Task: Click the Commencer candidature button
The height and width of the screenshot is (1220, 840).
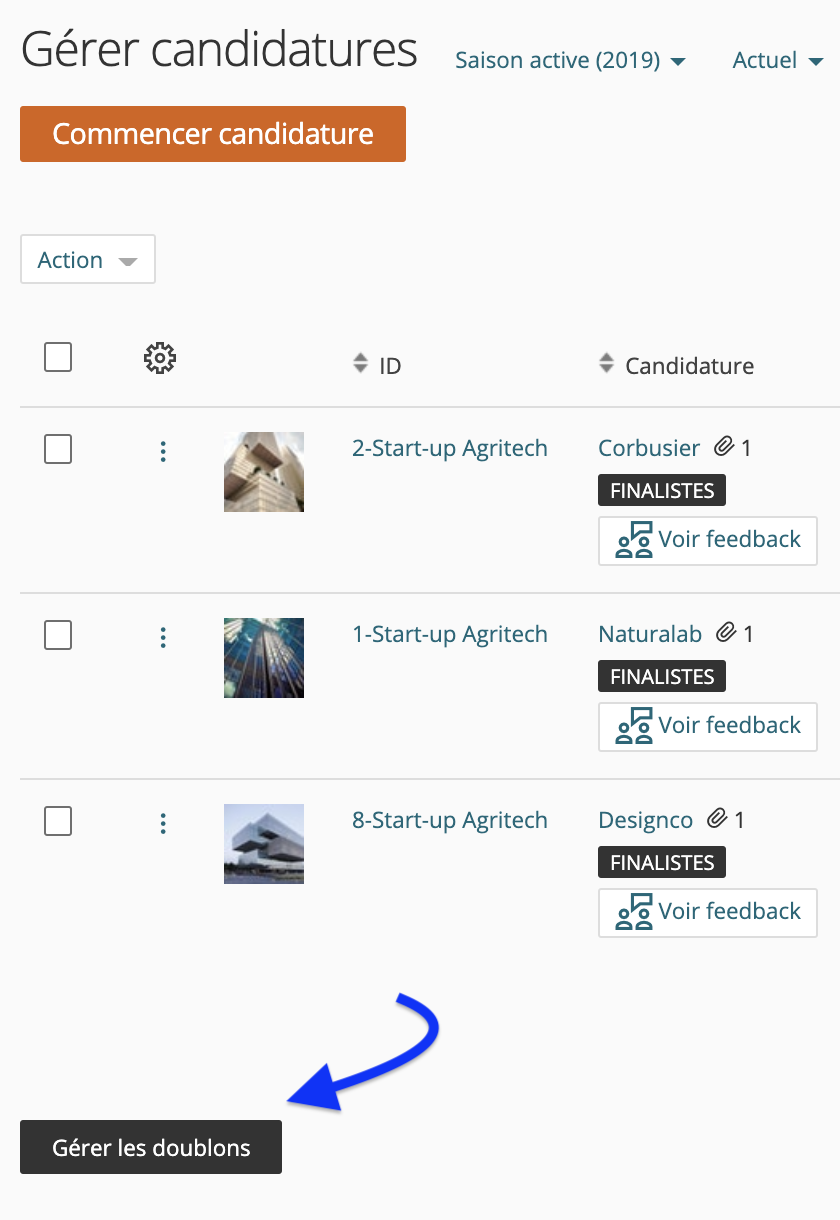Action: (213, 134)
